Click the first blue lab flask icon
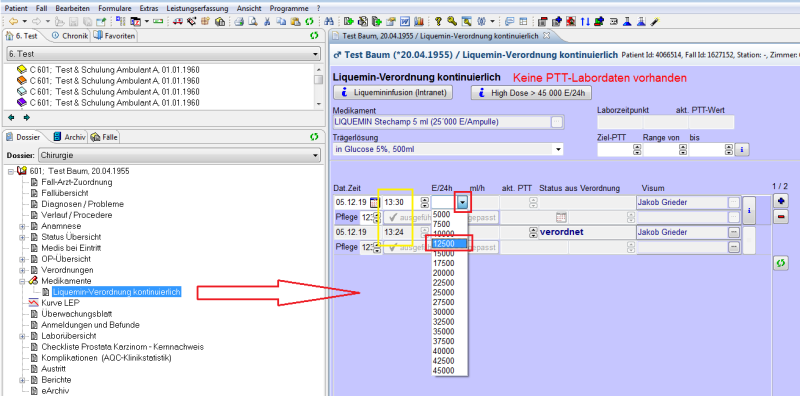This screenshot has width=800, height=396. pyautogui.click(x=628, y=21)
